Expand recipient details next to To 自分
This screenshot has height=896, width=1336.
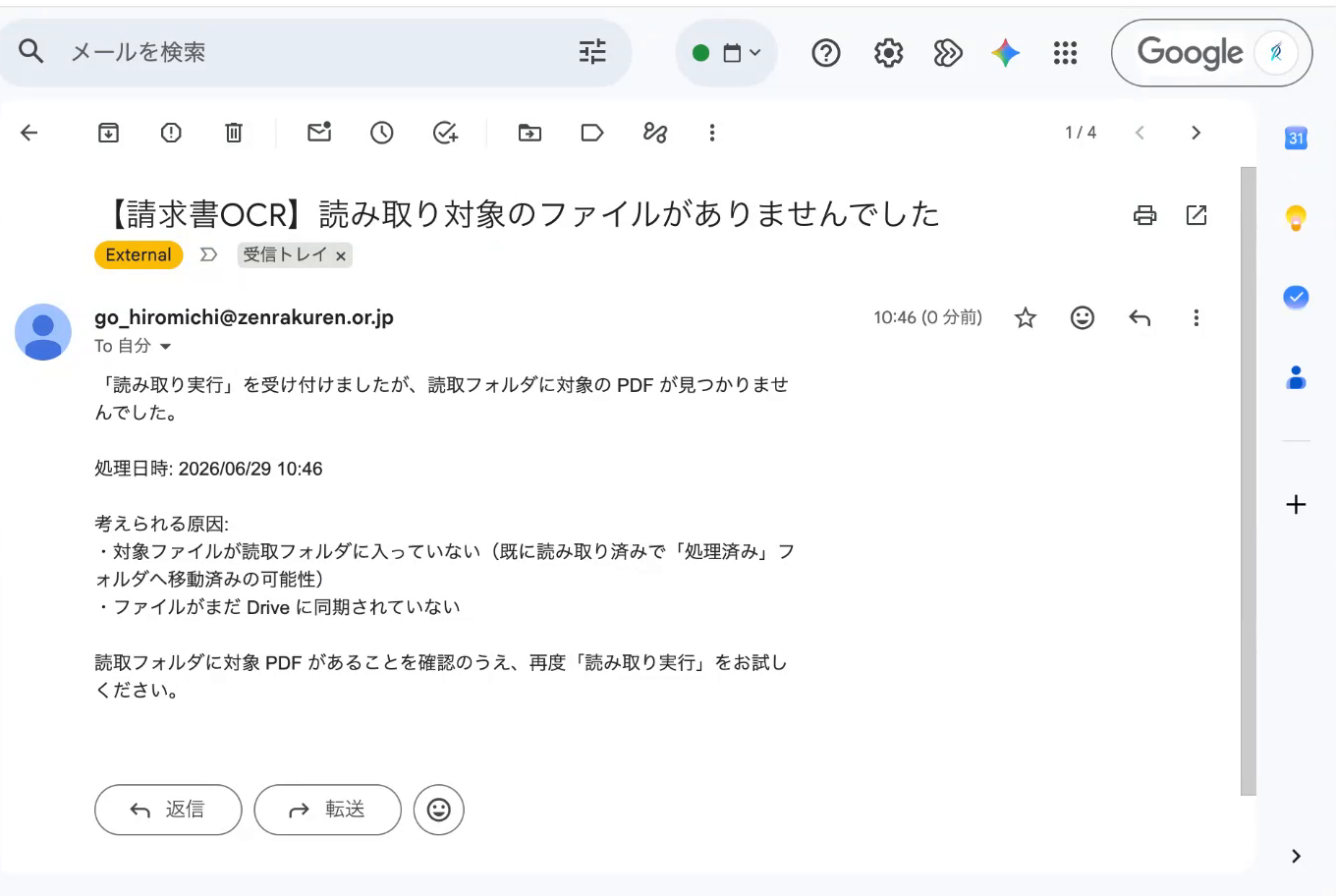pos(165,347)
